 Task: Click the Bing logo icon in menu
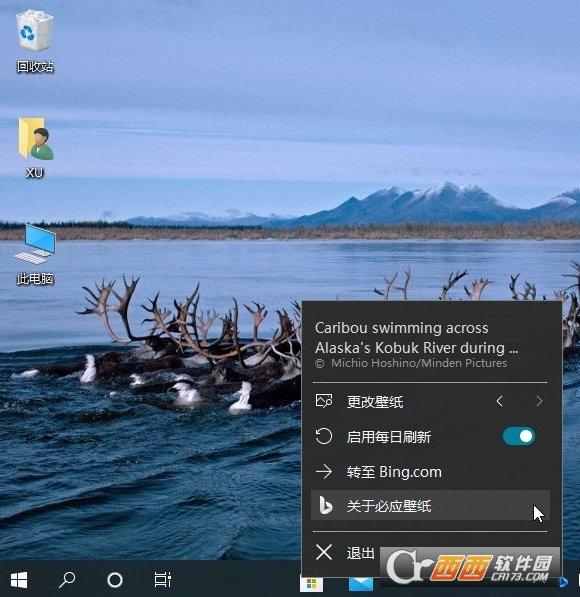326,506
